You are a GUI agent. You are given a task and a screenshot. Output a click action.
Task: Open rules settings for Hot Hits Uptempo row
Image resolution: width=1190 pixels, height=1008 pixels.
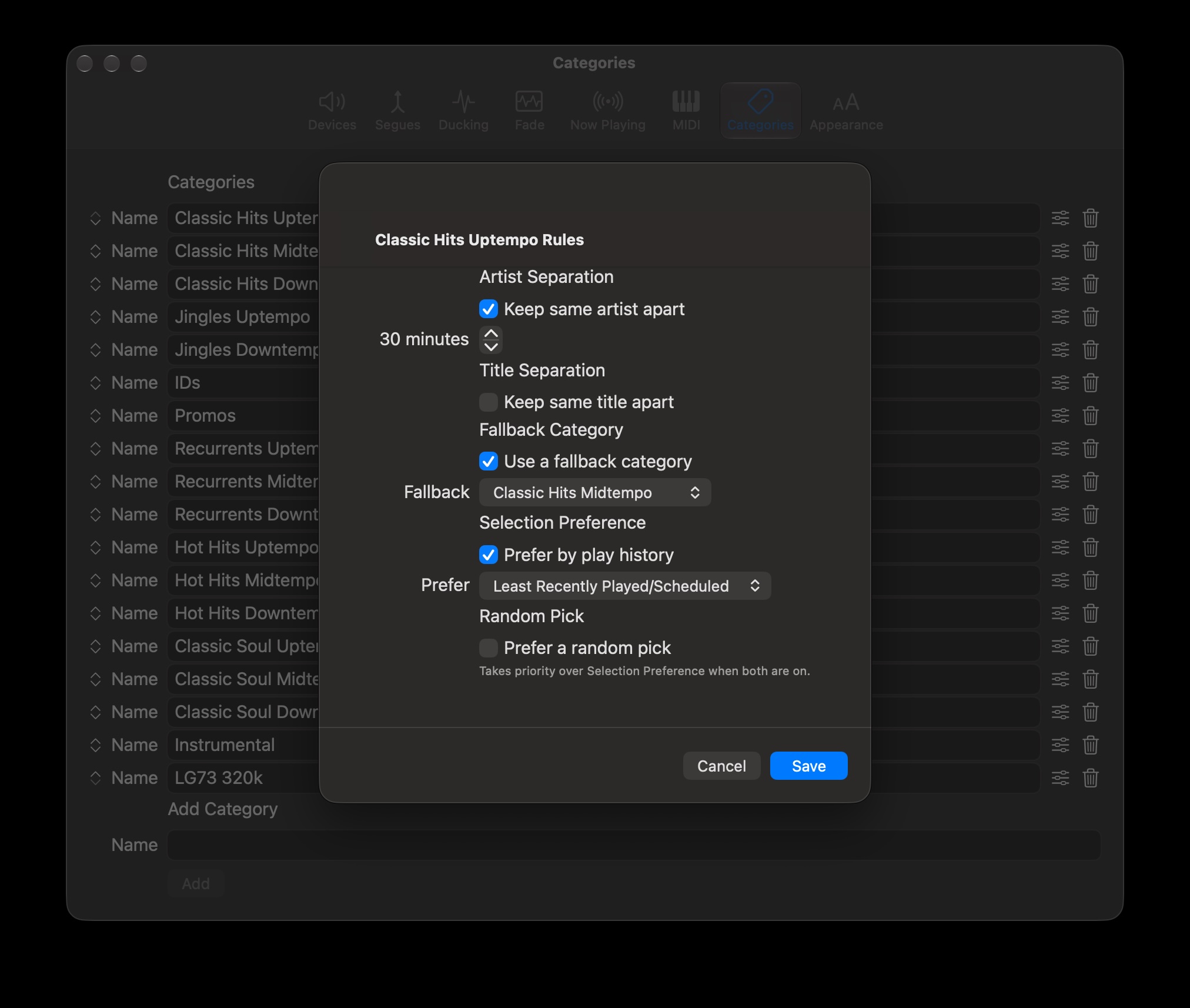[x=1060, y=548]
